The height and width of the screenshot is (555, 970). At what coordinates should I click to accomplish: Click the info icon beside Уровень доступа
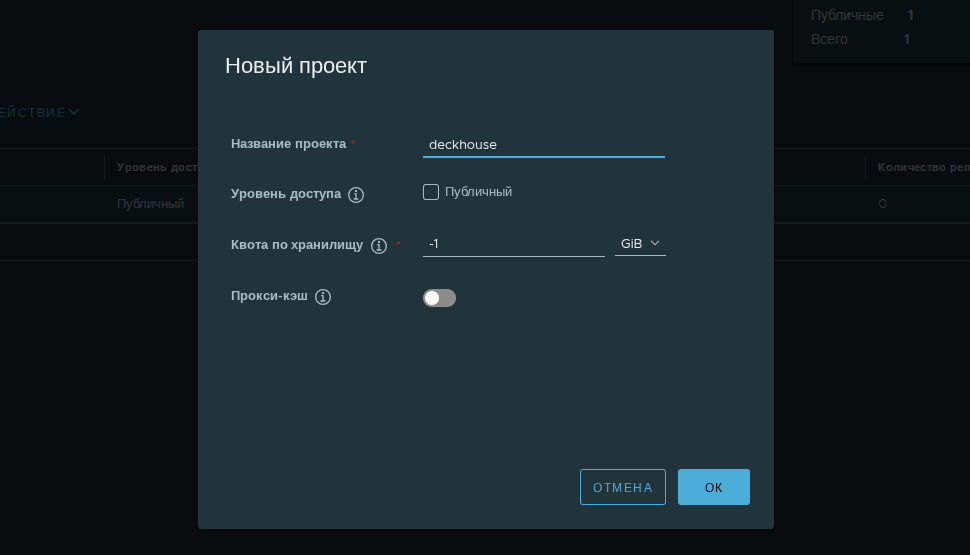click(356, 195)
